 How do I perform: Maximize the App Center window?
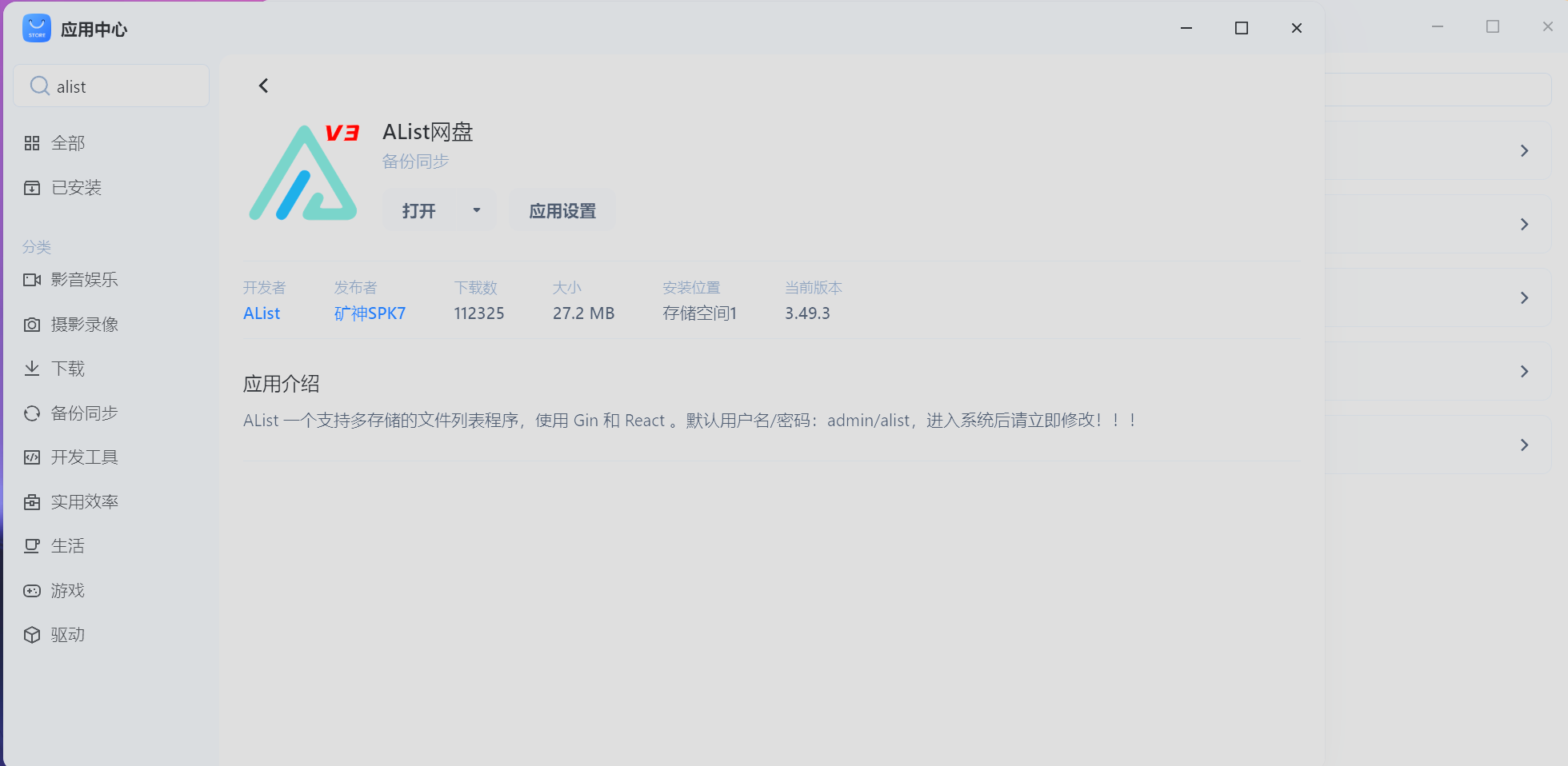tap(1242, 28)
